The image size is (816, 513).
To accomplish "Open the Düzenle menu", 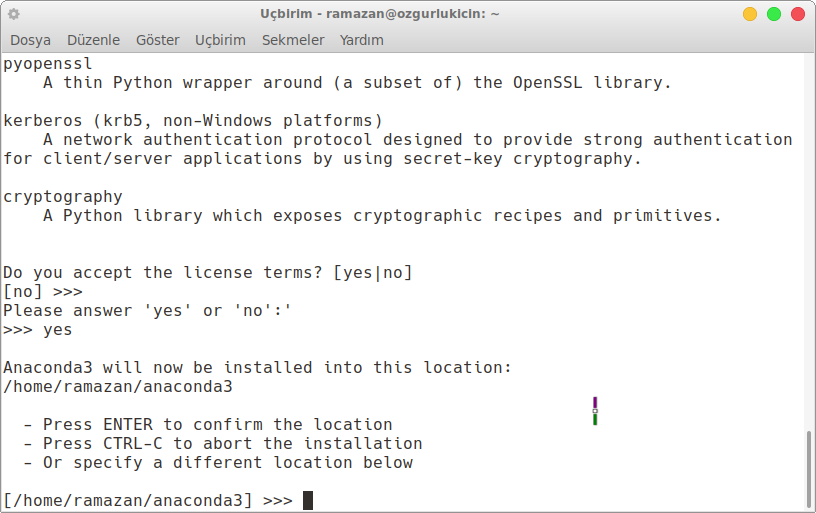I will pyautogui.click(x=93, y=40).
